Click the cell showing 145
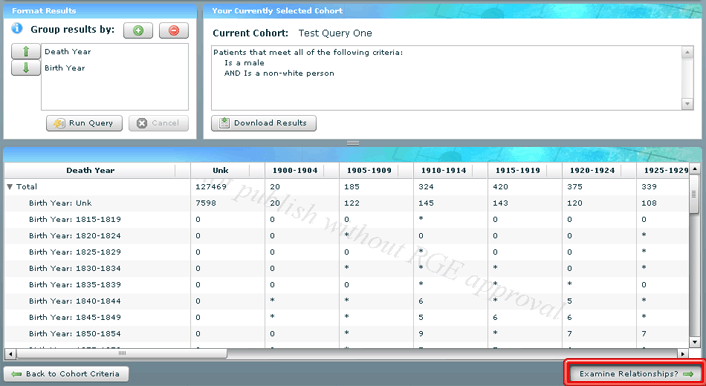 click(x=426, y=203)
